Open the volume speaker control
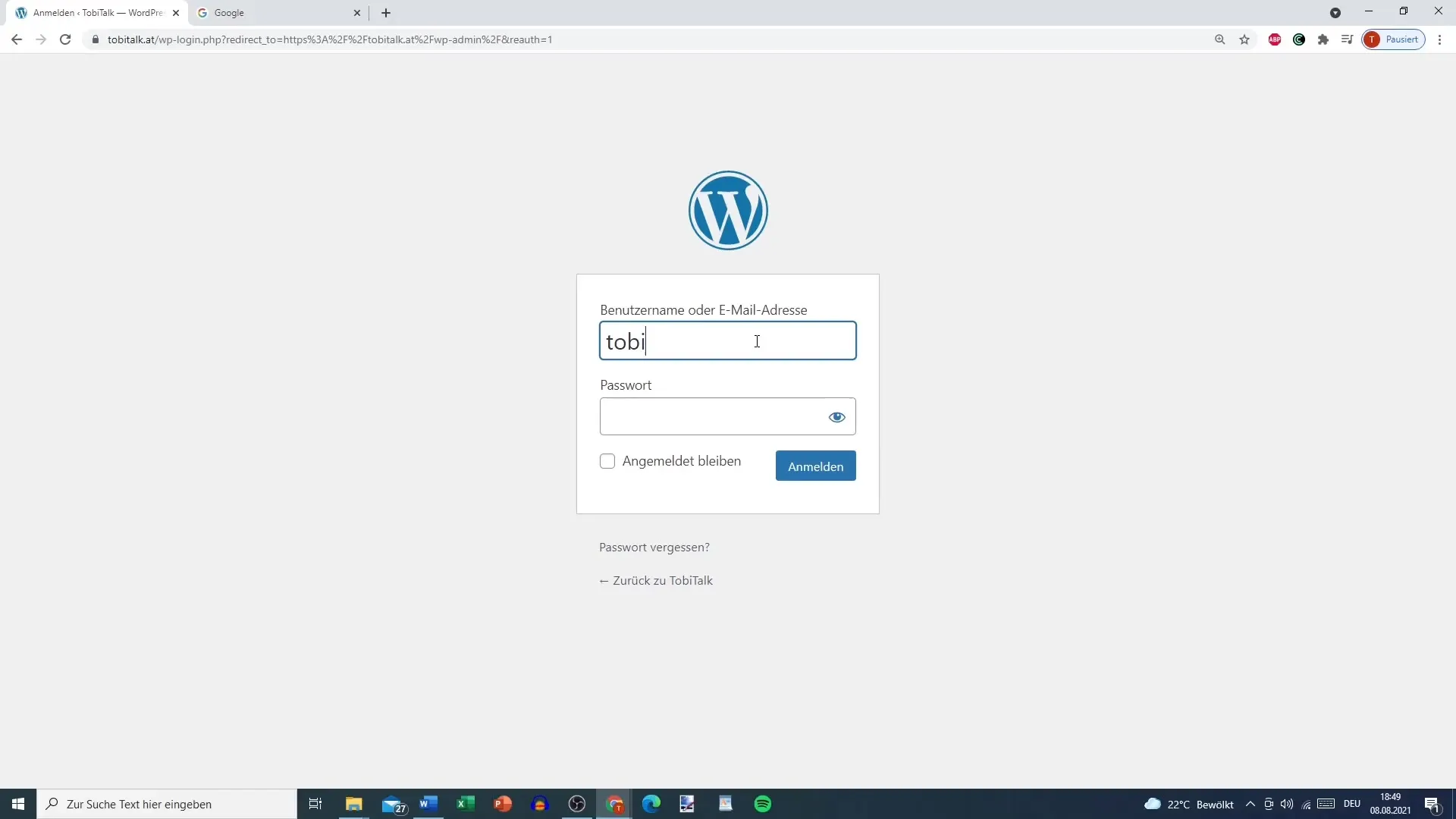 coord(1287,804)
